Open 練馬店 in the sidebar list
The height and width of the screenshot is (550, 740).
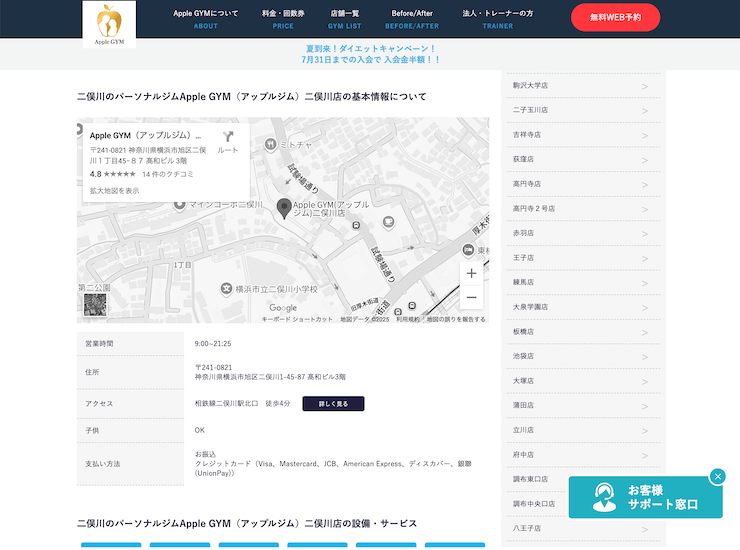pos(583,282)
